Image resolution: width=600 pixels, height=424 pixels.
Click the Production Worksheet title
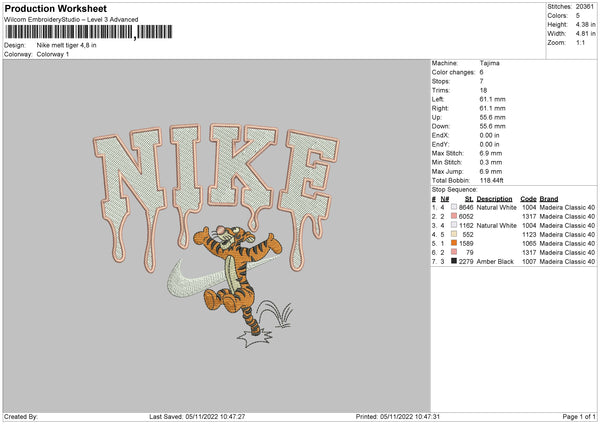tap(56, 8)
